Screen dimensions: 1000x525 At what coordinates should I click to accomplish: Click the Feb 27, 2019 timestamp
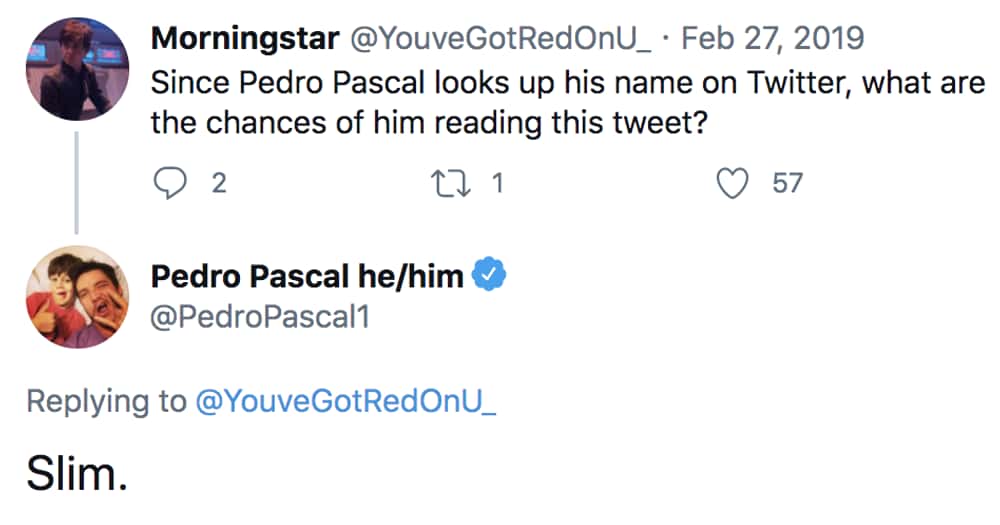[772, 38]
